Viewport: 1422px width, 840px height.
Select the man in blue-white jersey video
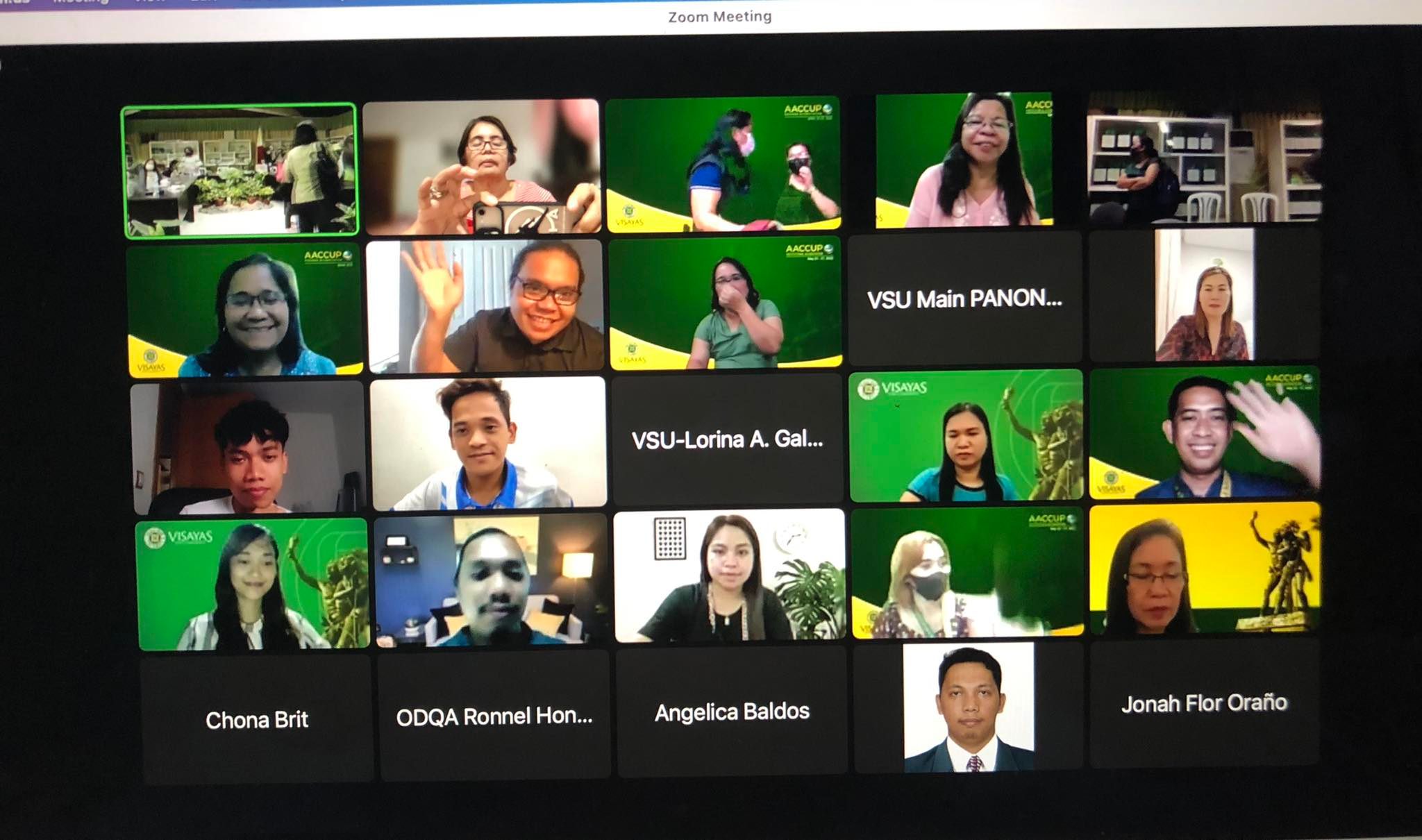pyautogui.click(x=488, y=443)
